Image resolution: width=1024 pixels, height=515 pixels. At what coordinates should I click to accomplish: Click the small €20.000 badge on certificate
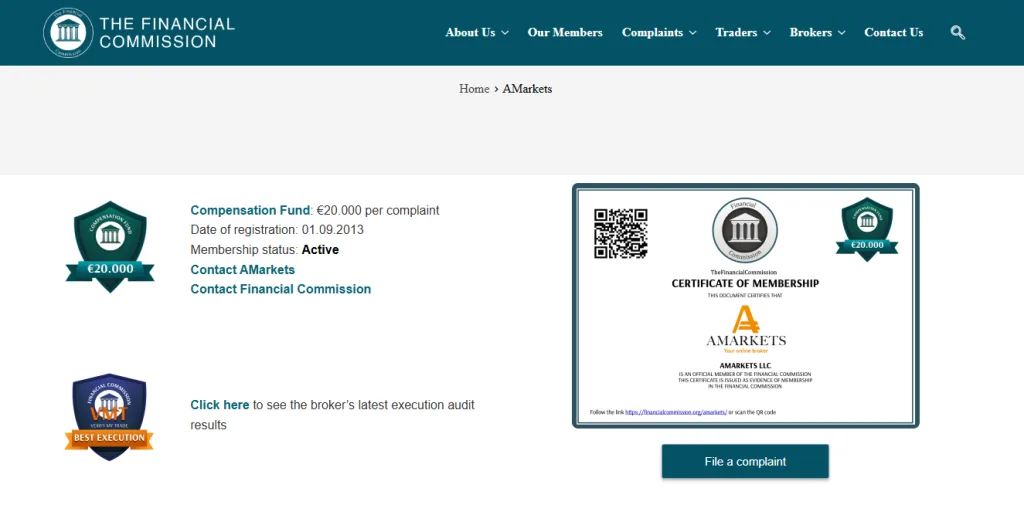[x=867, y=227]
